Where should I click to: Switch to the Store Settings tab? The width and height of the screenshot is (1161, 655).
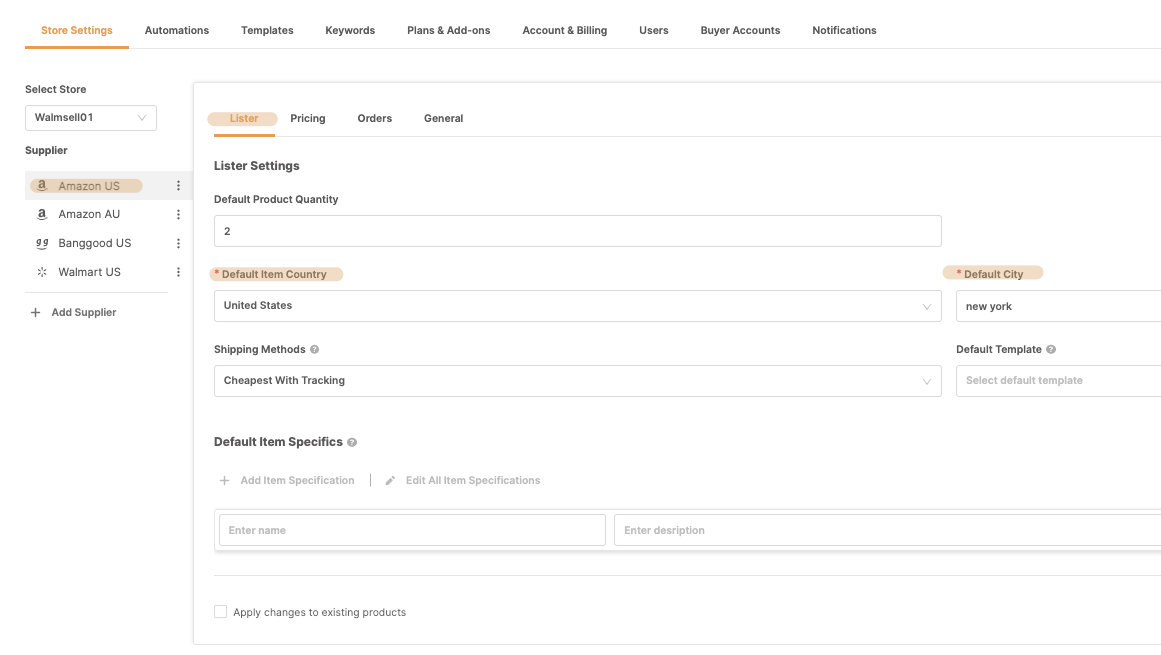point(77,30)
